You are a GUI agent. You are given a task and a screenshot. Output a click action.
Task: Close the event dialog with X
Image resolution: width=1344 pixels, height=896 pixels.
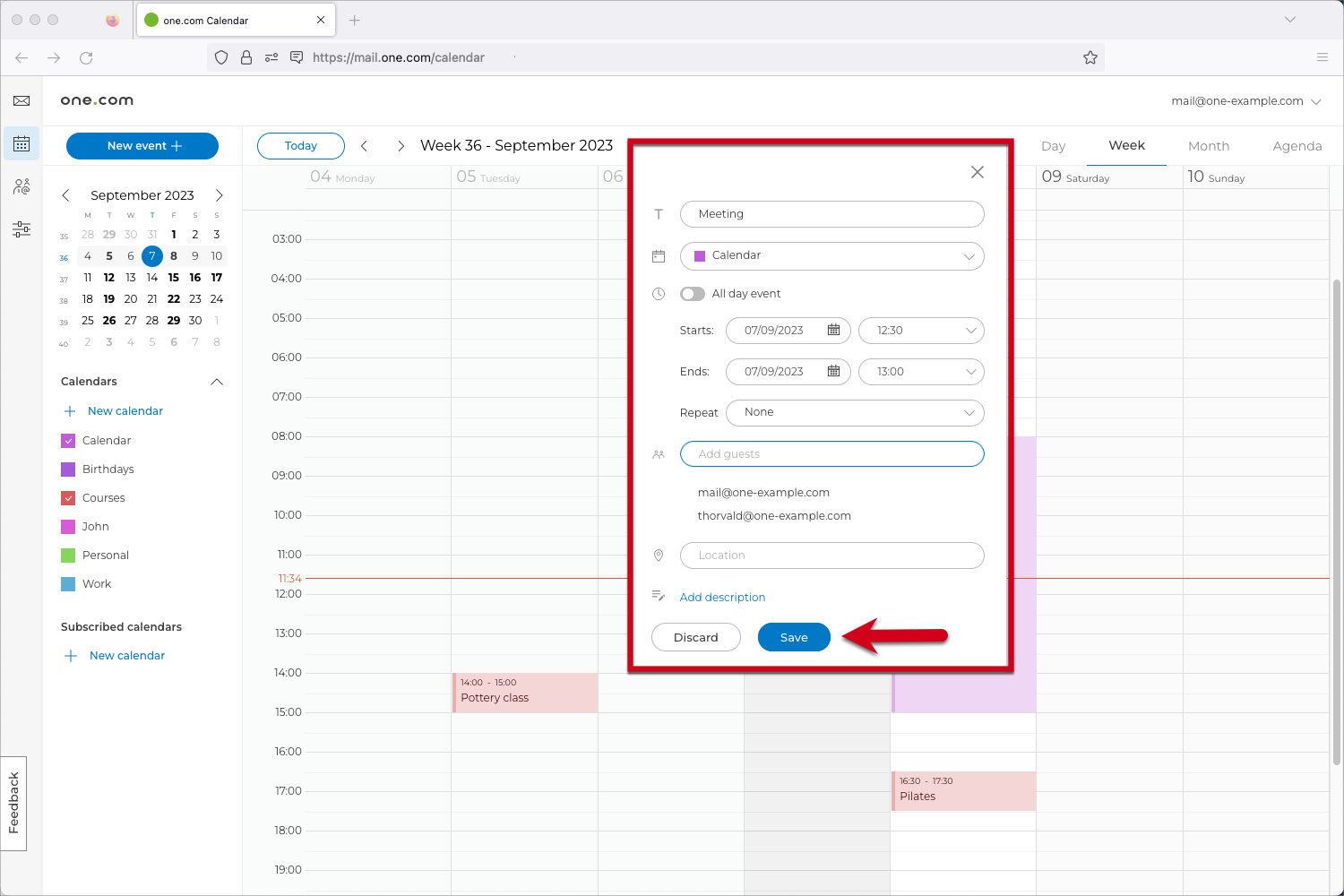click(x=977, y=172)
